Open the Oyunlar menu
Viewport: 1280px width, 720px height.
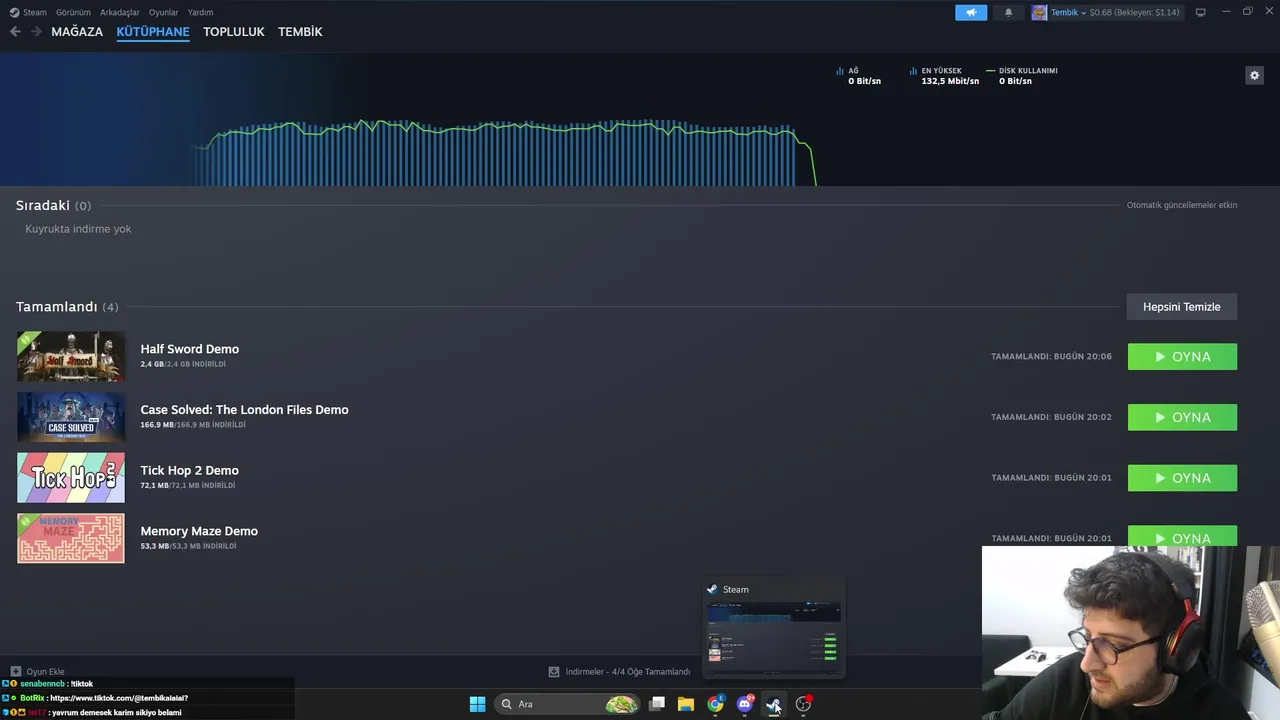163,12
